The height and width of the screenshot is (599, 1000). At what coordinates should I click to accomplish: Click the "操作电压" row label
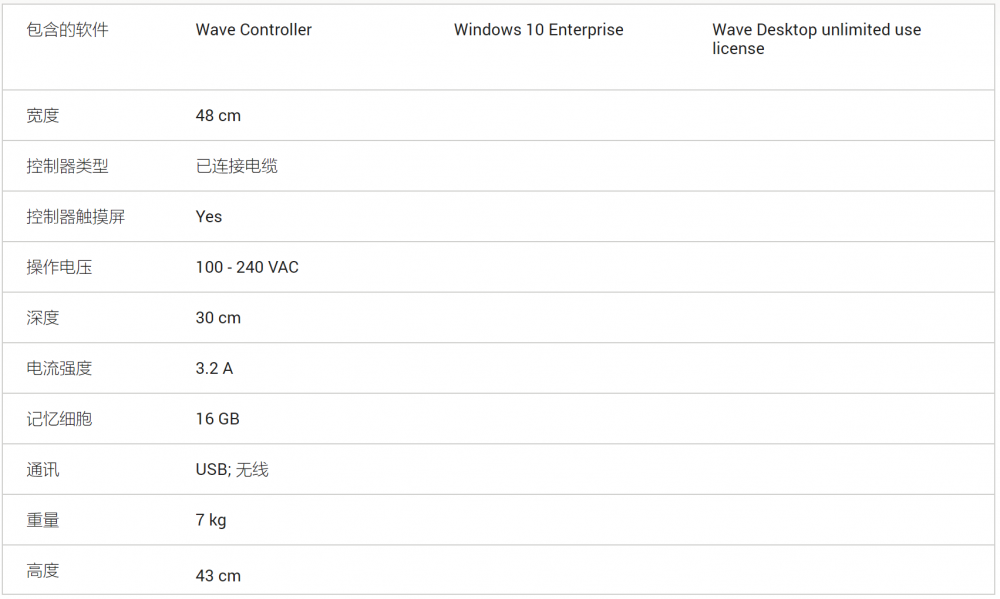tap(59, 267)
